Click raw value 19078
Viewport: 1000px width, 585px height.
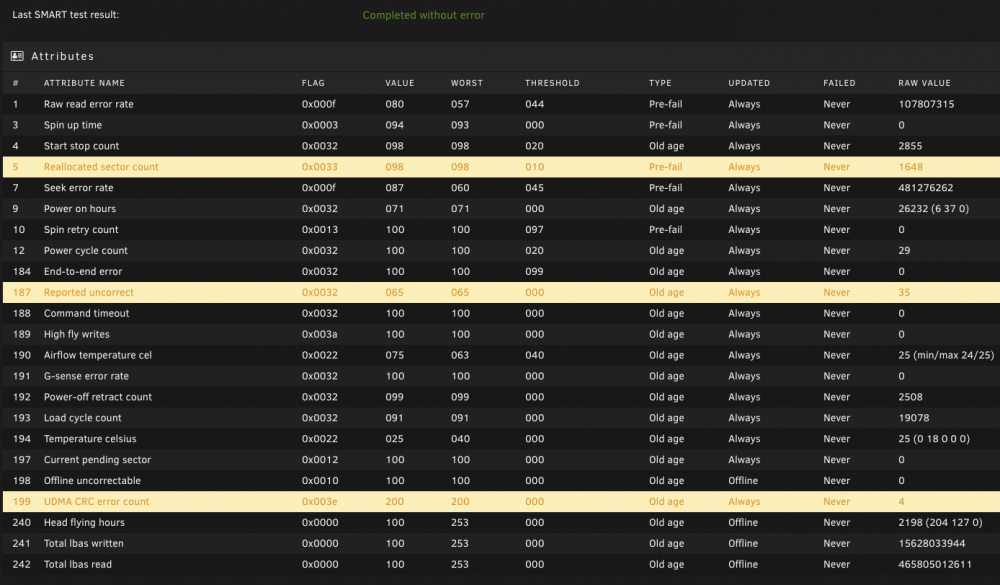tap(913, 418)
